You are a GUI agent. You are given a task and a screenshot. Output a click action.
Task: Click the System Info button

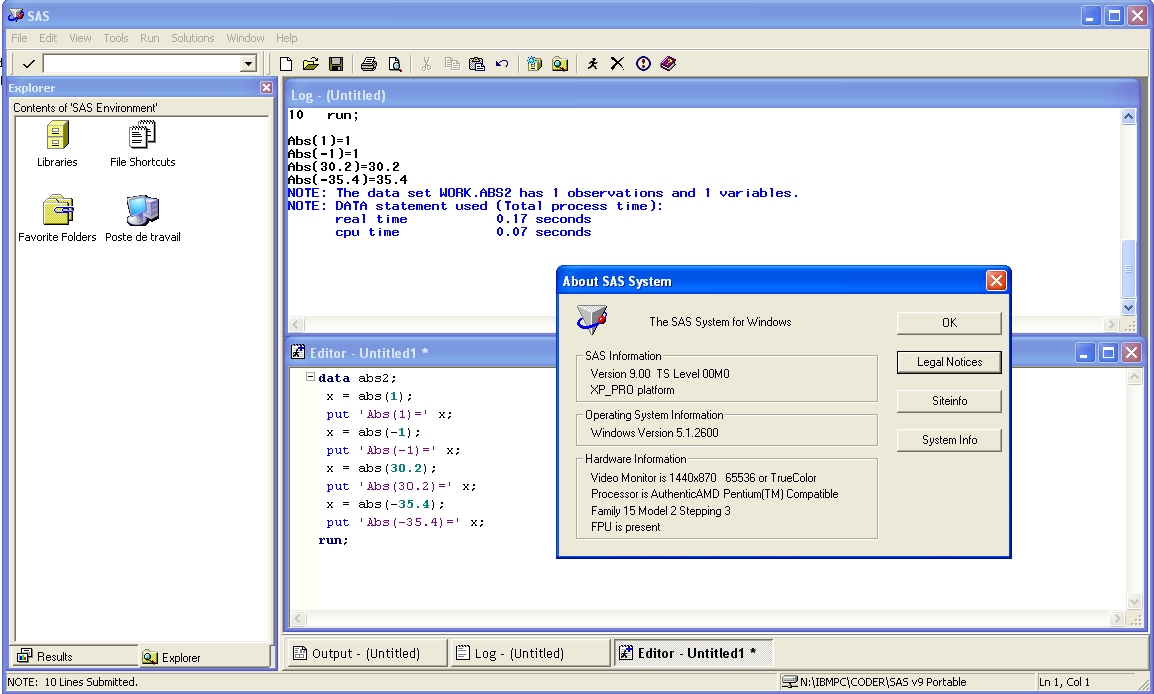(x=949, y=440)
